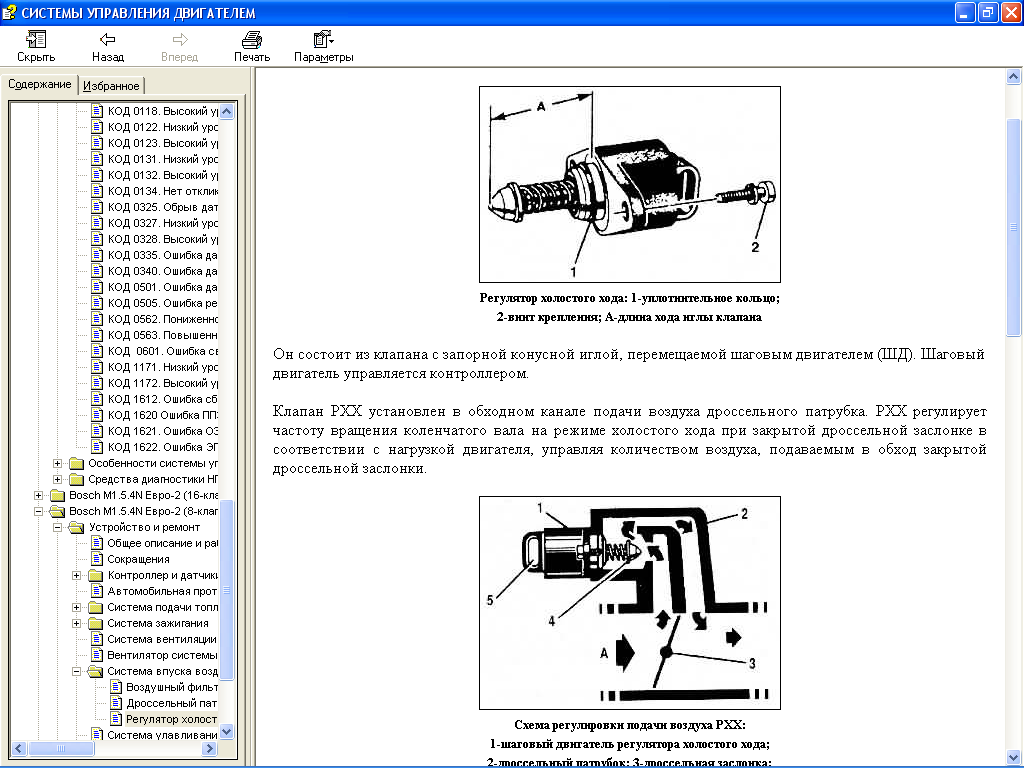Open topic КОД 0562 page icon
Viewport: 1024px width, 768px height.
tap(97, 319)
